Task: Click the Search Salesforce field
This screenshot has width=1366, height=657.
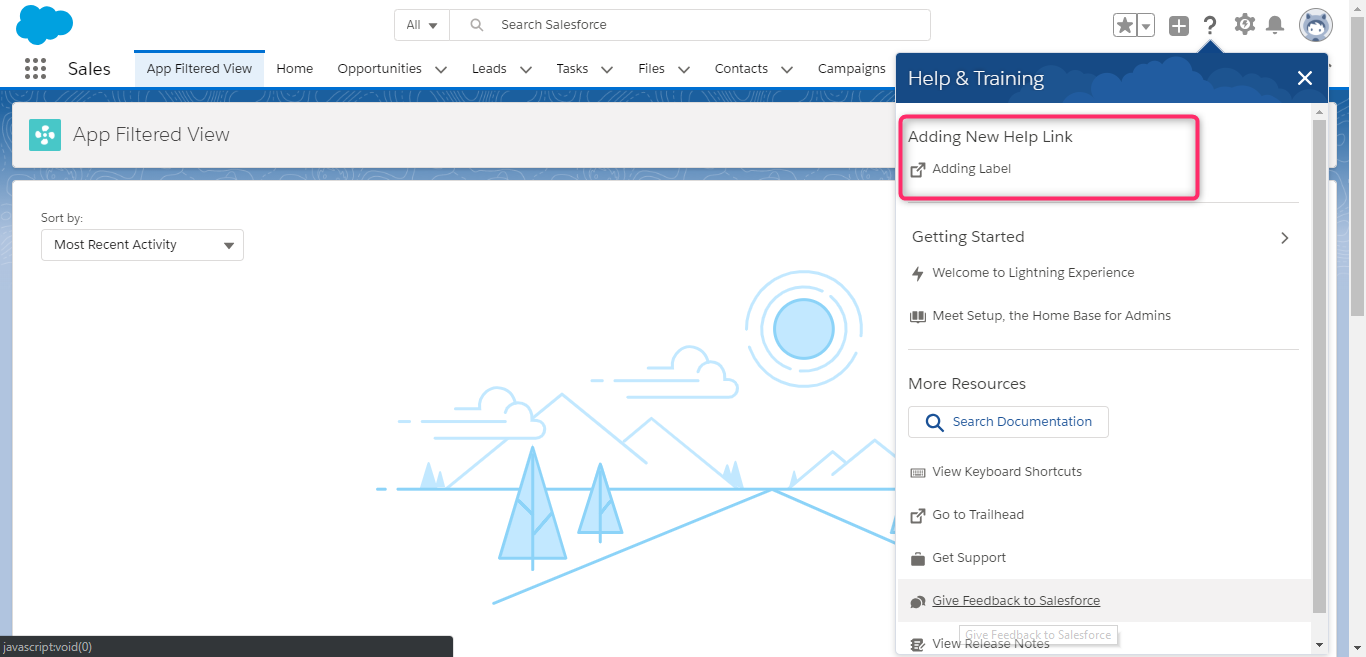Action: [690, 25]
